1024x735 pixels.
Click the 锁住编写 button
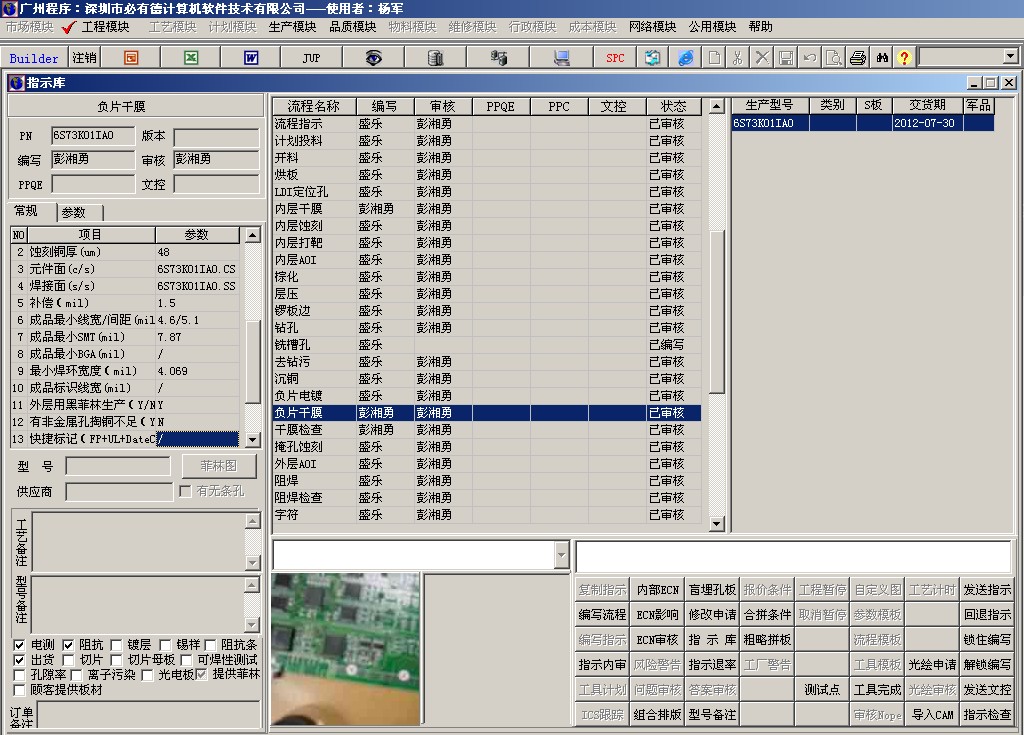click(x=987, y=640)
